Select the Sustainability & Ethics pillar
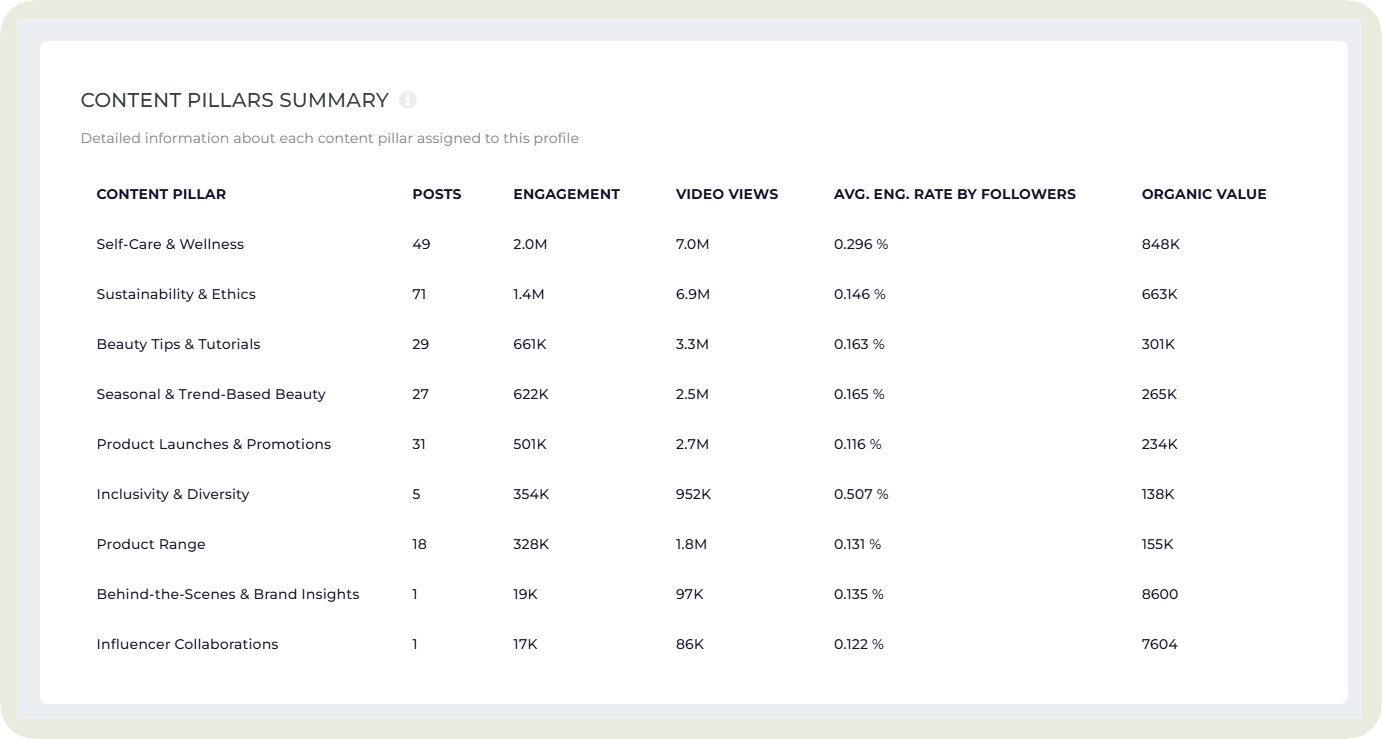Image resolution: width=1382 pixels, height=739 pixels. point(175,294)
